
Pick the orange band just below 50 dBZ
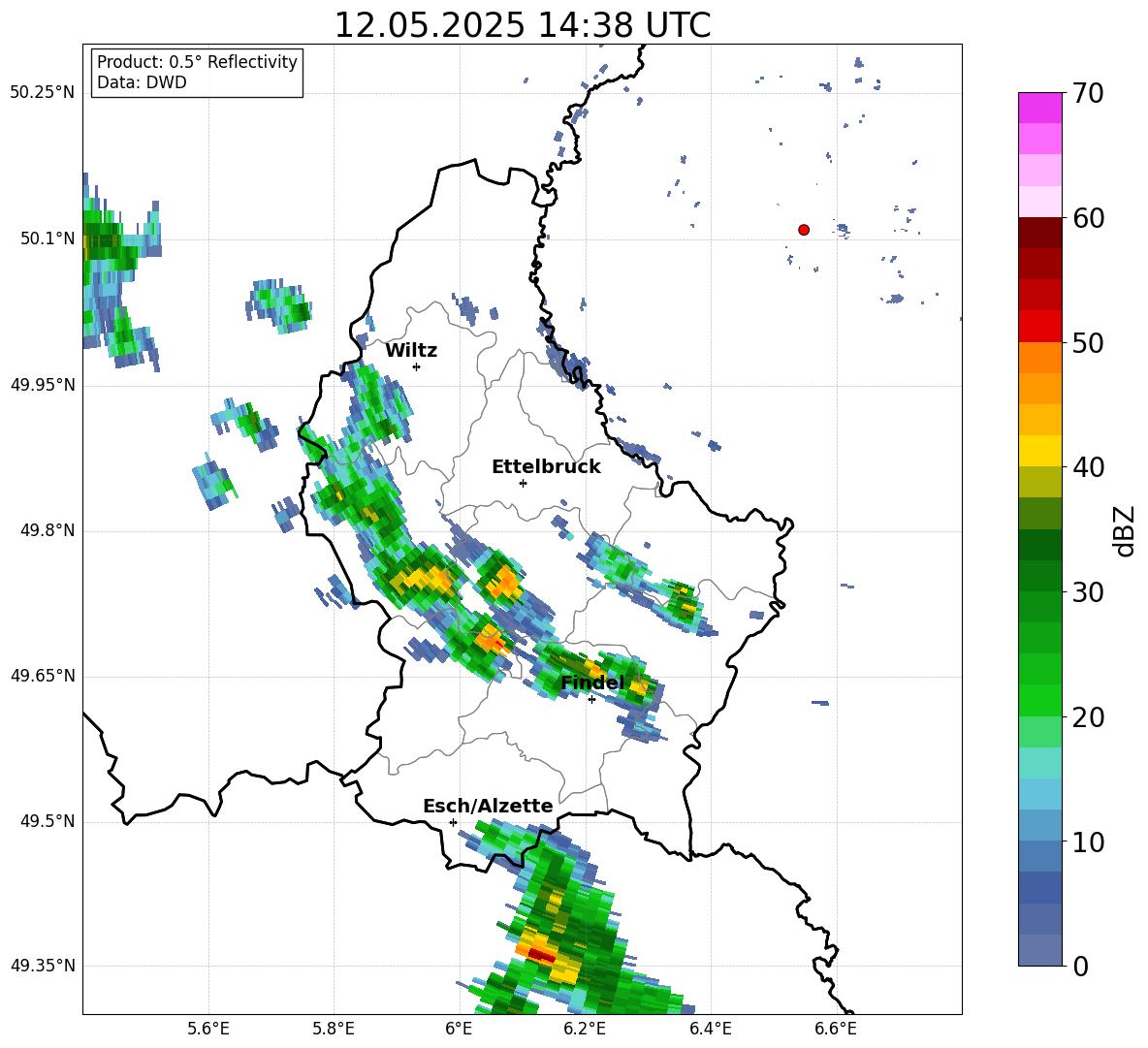[1039, 358]
